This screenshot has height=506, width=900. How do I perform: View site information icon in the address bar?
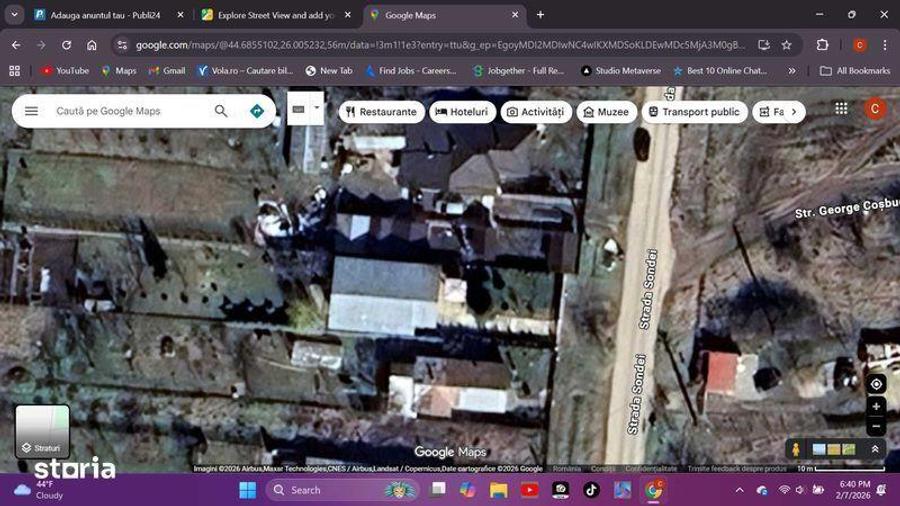tap(122, 45)
